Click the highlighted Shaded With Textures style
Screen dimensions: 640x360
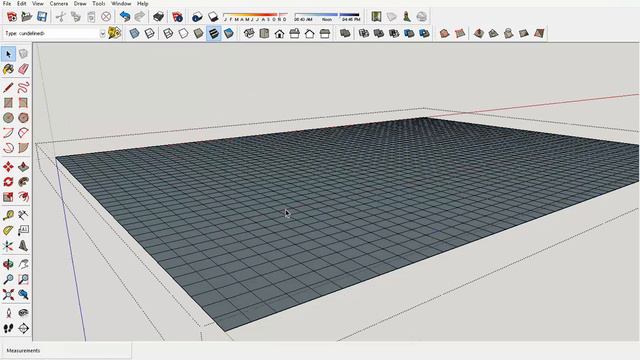pos(213,33)
